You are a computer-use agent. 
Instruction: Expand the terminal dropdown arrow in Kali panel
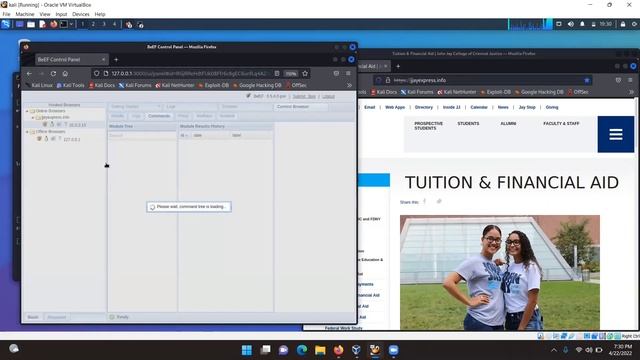click(71, 24)
